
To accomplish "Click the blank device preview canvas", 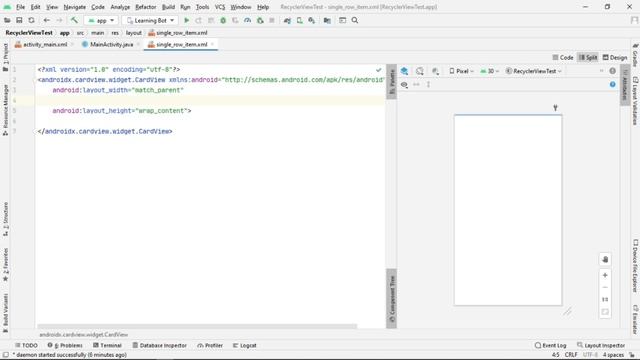I will tap(508, 210).
